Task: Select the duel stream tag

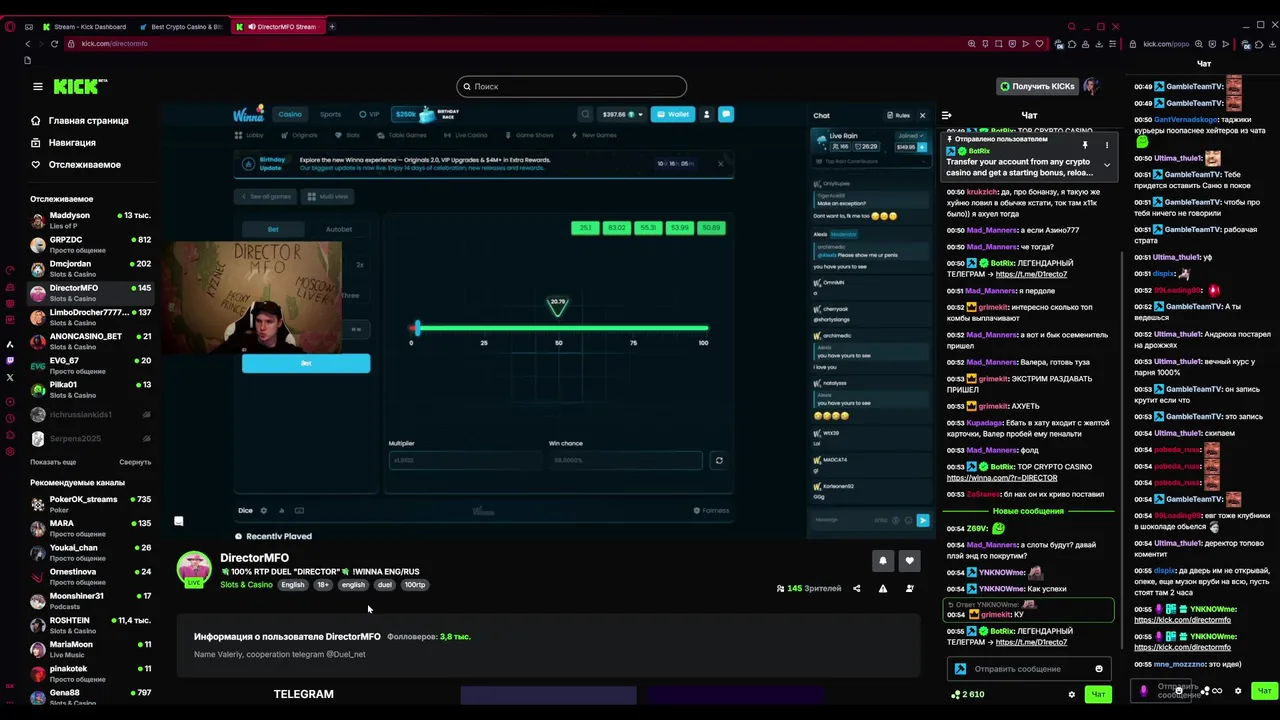Action: 385,585
